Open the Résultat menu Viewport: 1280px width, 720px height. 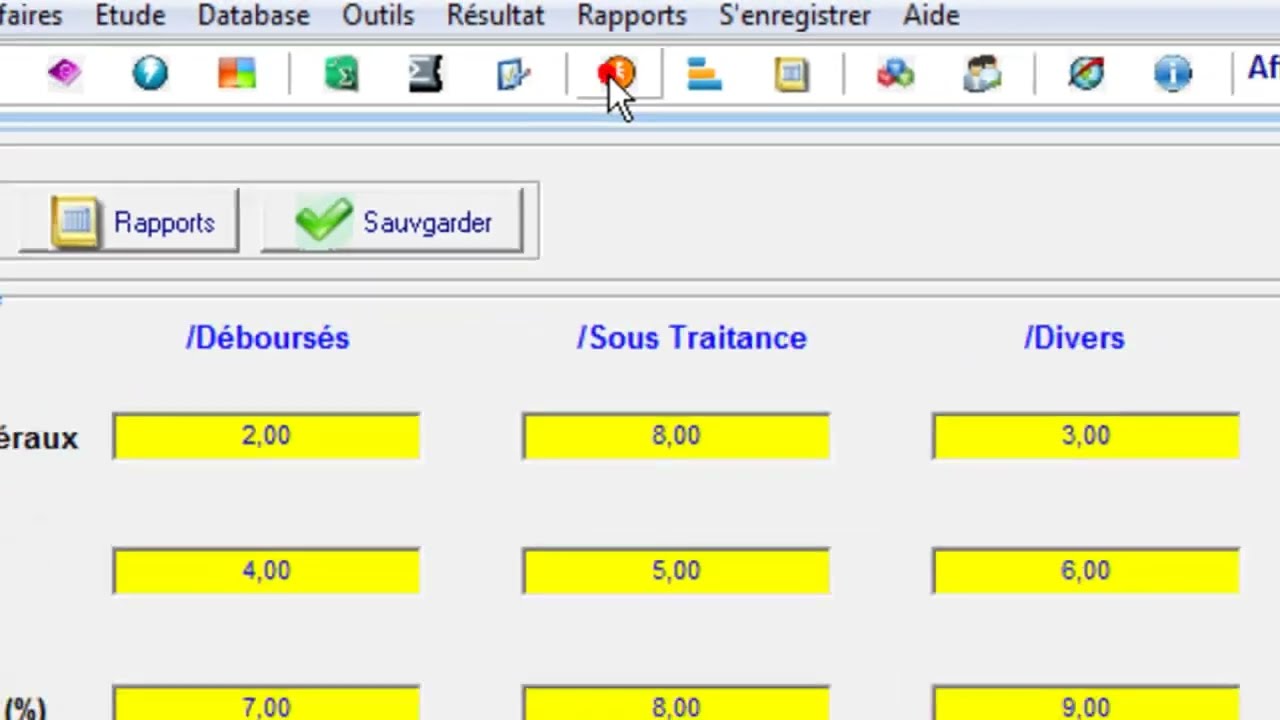(496, 15)
